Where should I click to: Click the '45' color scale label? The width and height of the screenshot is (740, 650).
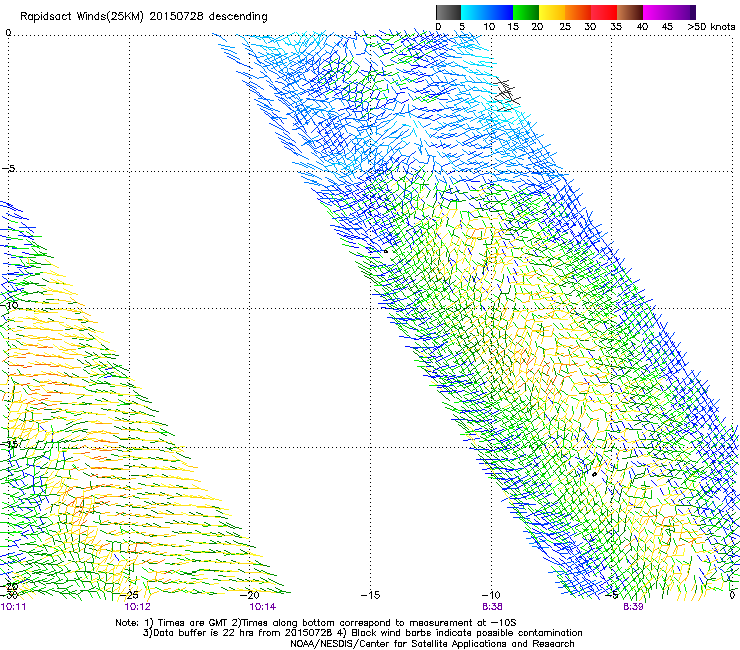[x=666, y=27]
